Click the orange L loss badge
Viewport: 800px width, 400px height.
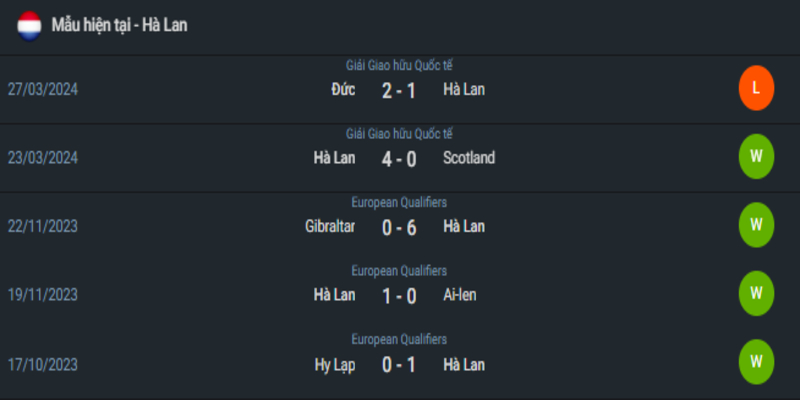(756, 88)
